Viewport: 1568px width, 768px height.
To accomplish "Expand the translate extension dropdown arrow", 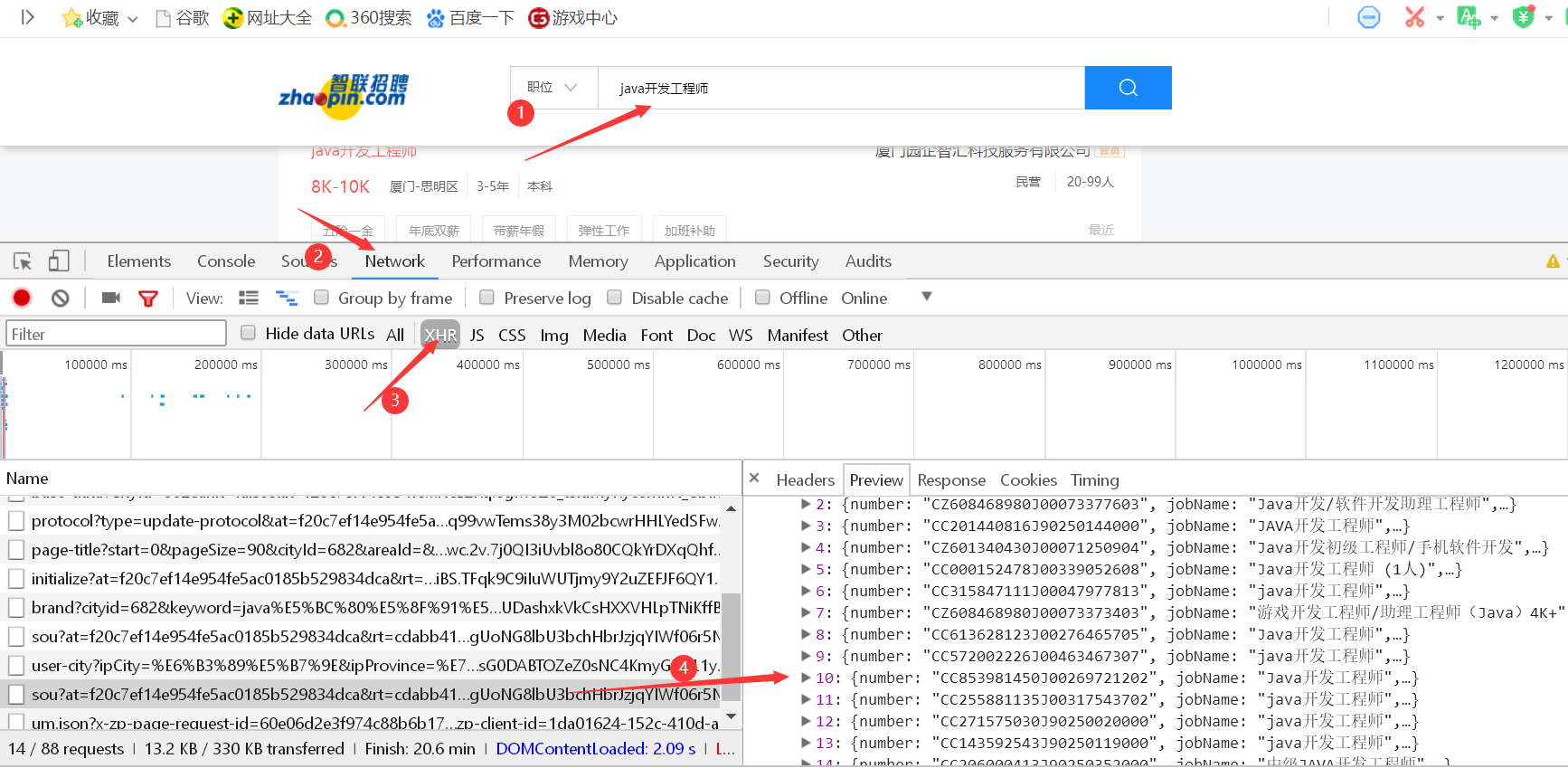I will [1494, 18].
